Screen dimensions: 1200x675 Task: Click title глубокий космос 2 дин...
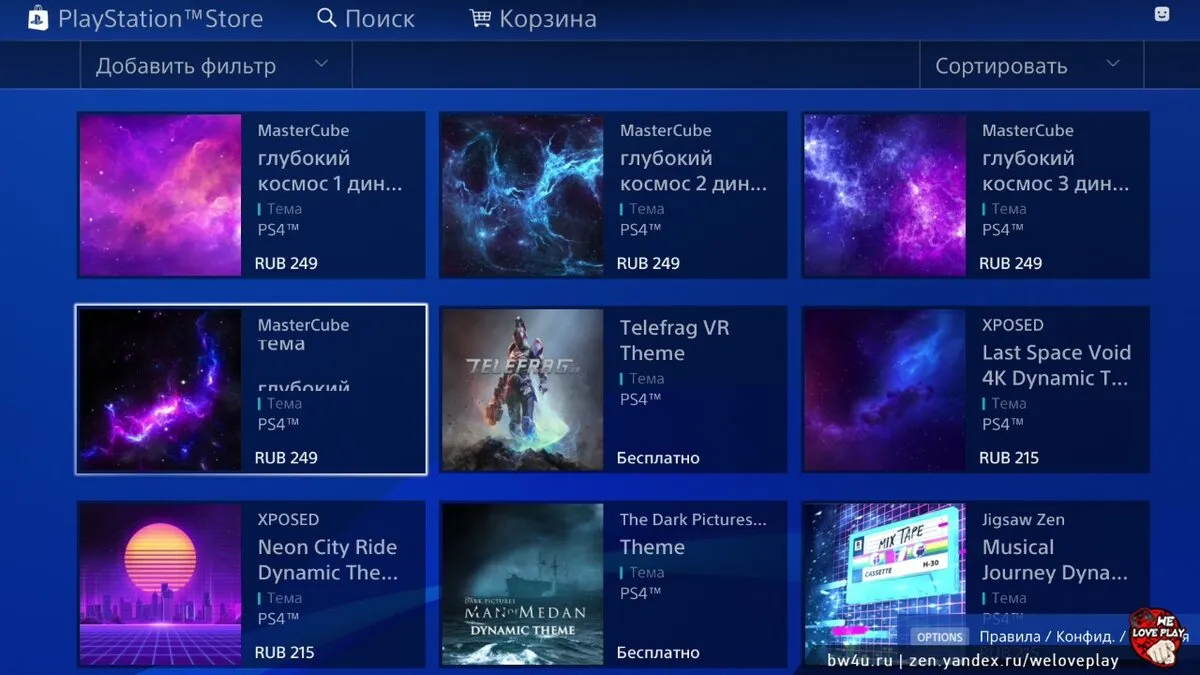tap(693, 171)
